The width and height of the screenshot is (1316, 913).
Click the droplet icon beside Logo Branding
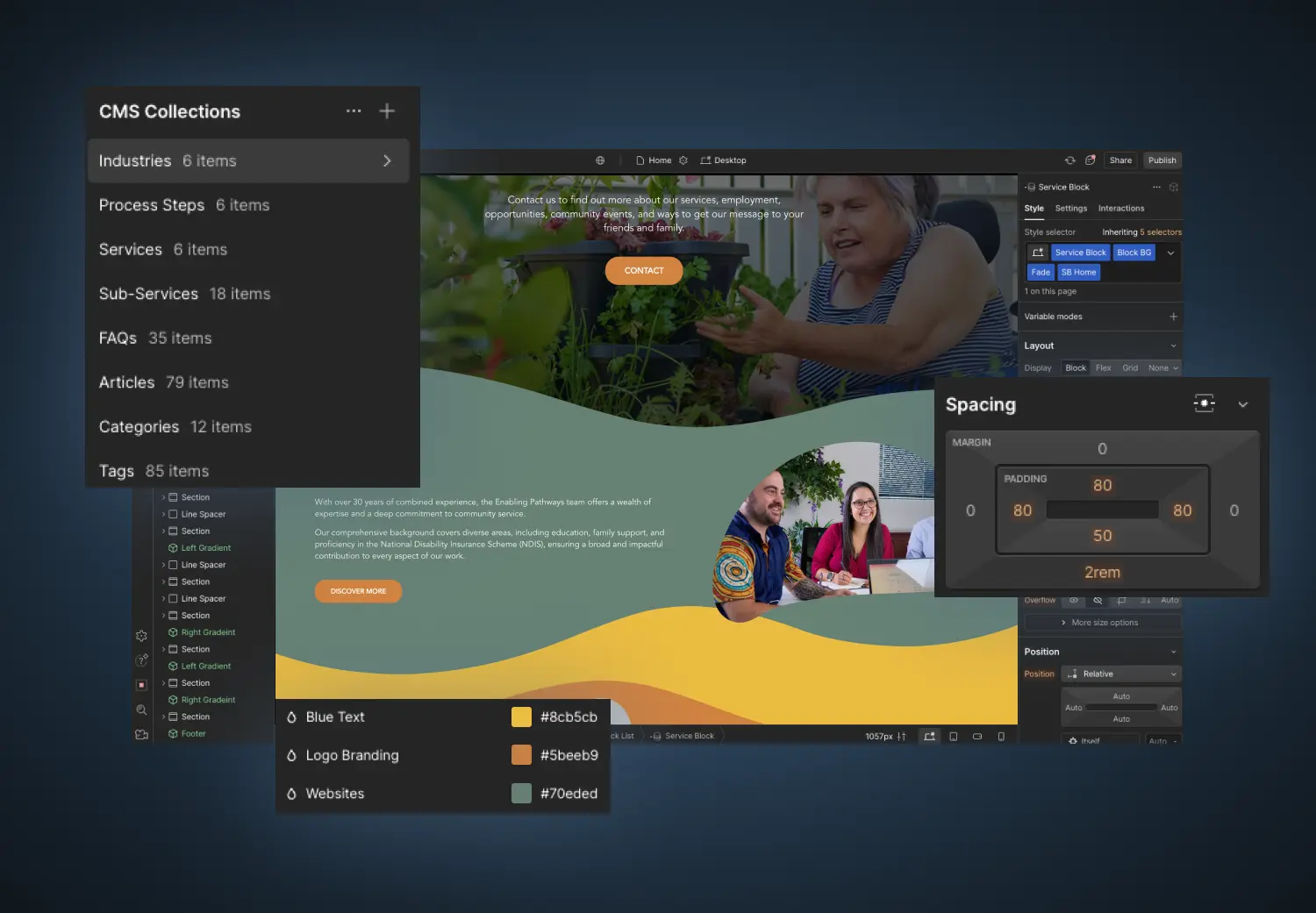coord(291,755)
